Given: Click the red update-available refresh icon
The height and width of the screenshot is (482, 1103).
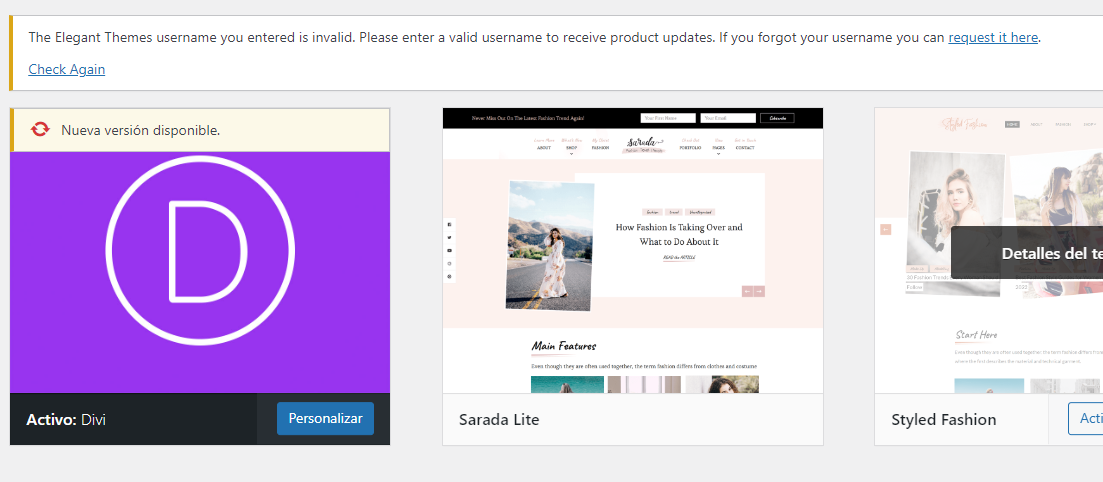Looking at the screenshot, I should click(40, 129).
